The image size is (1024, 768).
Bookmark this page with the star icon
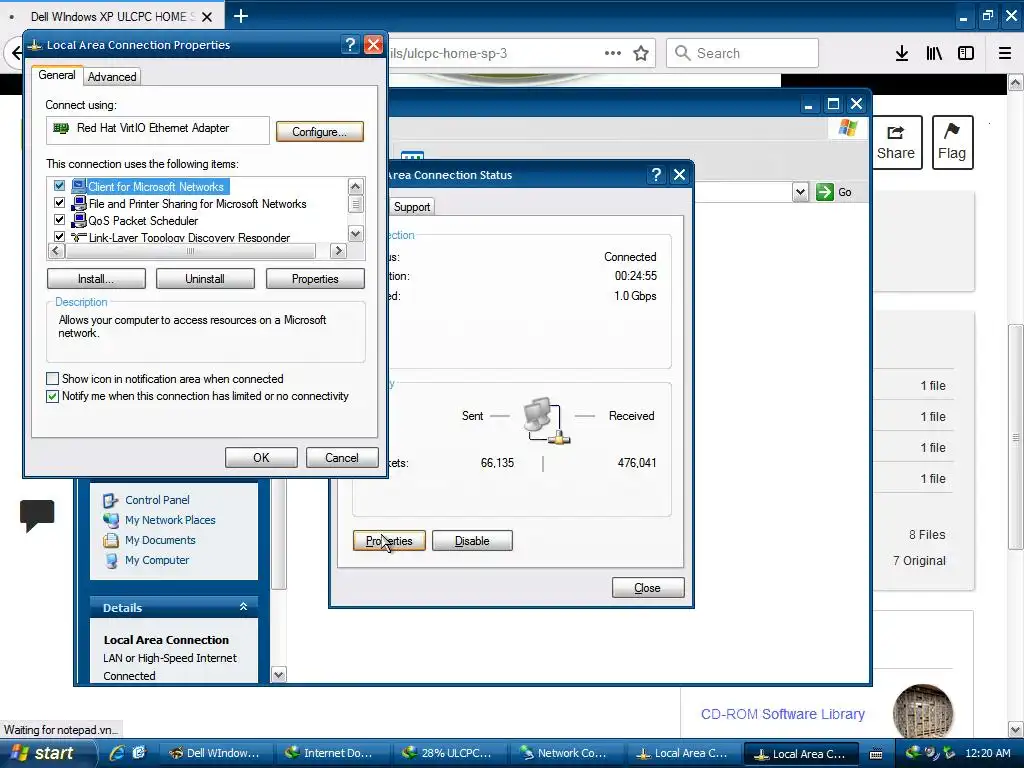[641, 53]
